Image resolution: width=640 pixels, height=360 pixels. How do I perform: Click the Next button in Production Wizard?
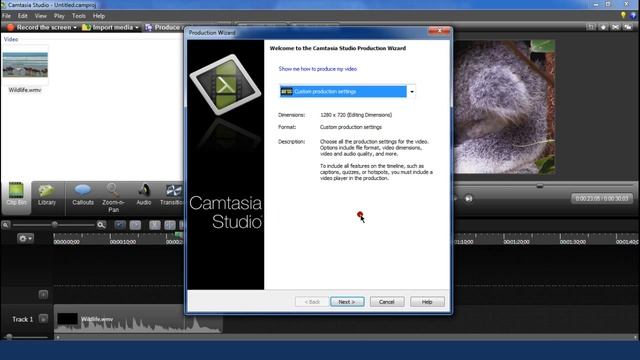(x=347, y=302)
